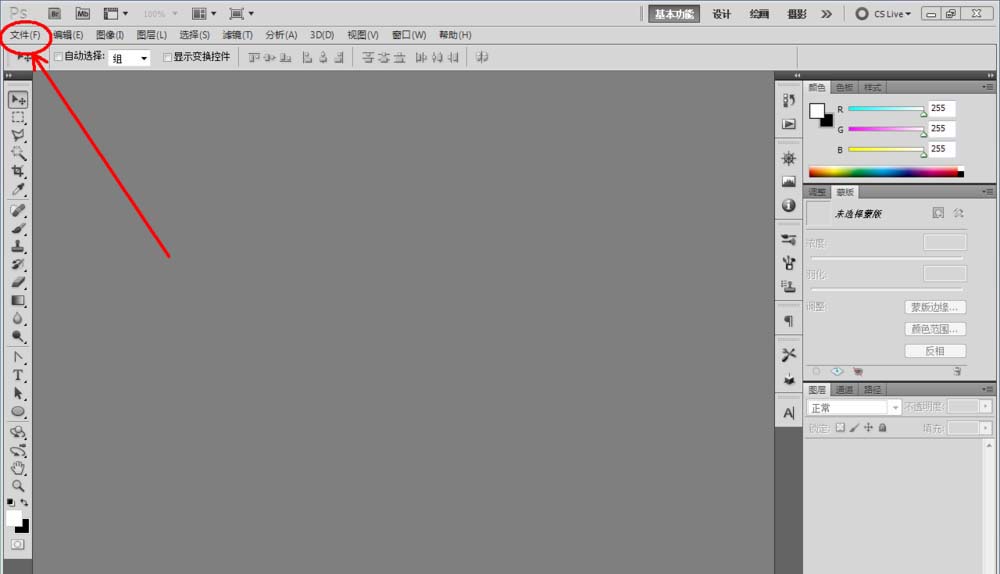This screenshot has width=1000, height=574.
Task: Open the 正常 blend mode dropdown
Action: tap(853, 408)
